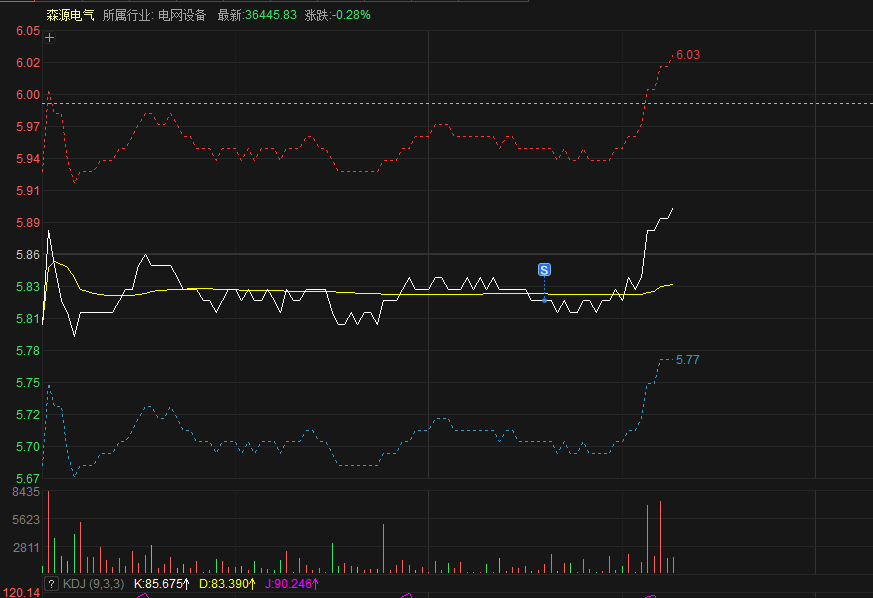Select the KDJ (9,3,3) indicator label
This screenshot has width=873, height=598.
tap(94, 584)
